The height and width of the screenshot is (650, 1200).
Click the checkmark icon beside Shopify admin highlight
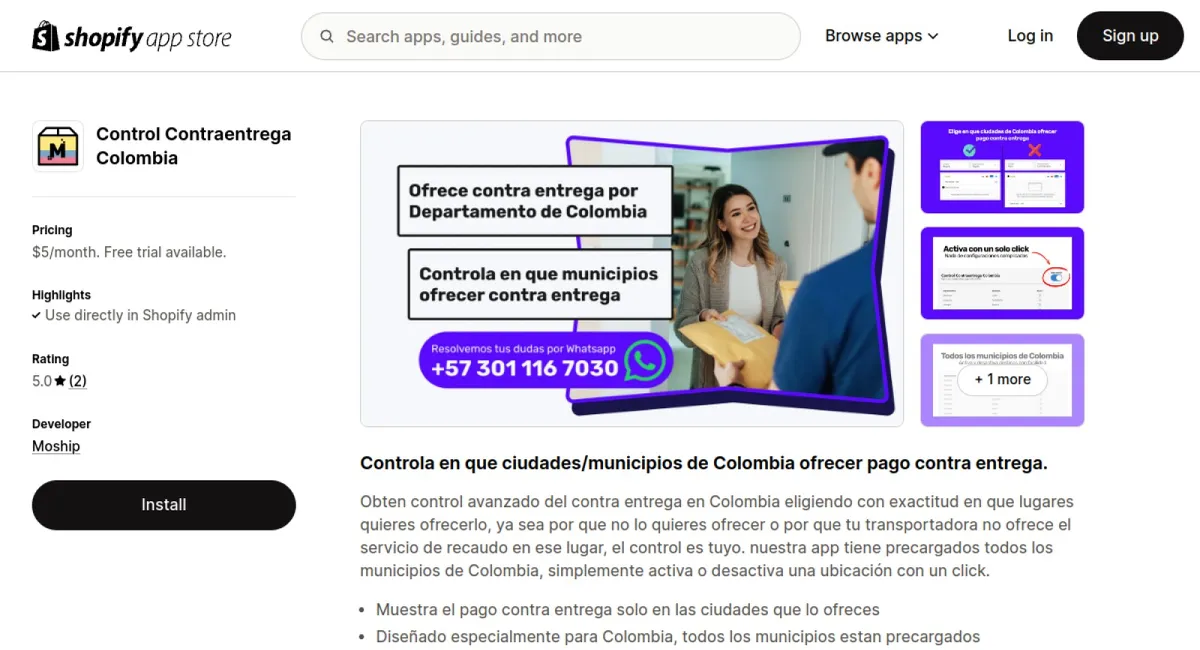[37, 315]
